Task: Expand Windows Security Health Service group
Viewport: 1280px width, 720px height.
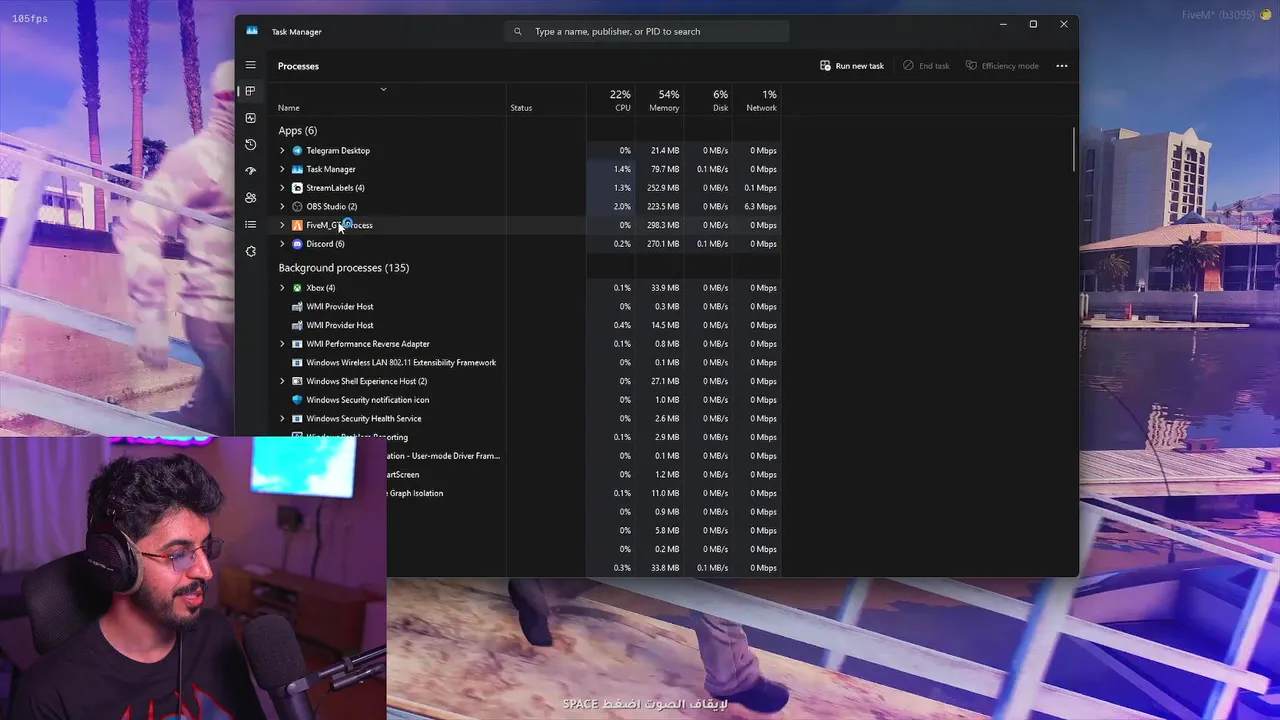Action: pos(282,418)
